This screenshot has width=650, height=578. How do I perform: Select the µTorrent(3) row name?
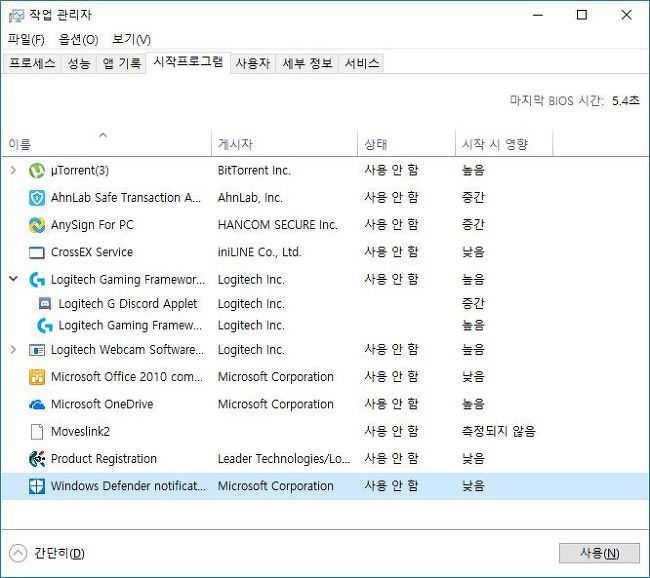coord(80,170)
